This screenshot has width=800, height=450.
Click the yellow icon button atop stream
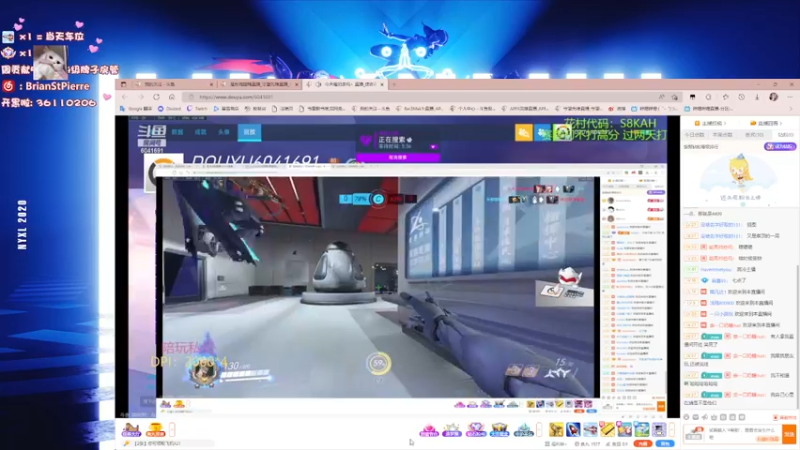tap(523, 133)
